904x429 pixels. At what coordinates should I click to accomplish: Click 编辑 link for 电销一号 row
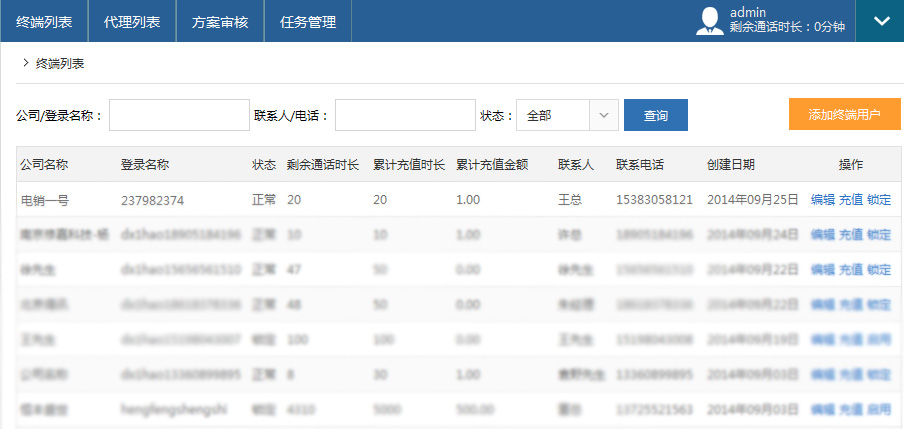click(822, 200)
